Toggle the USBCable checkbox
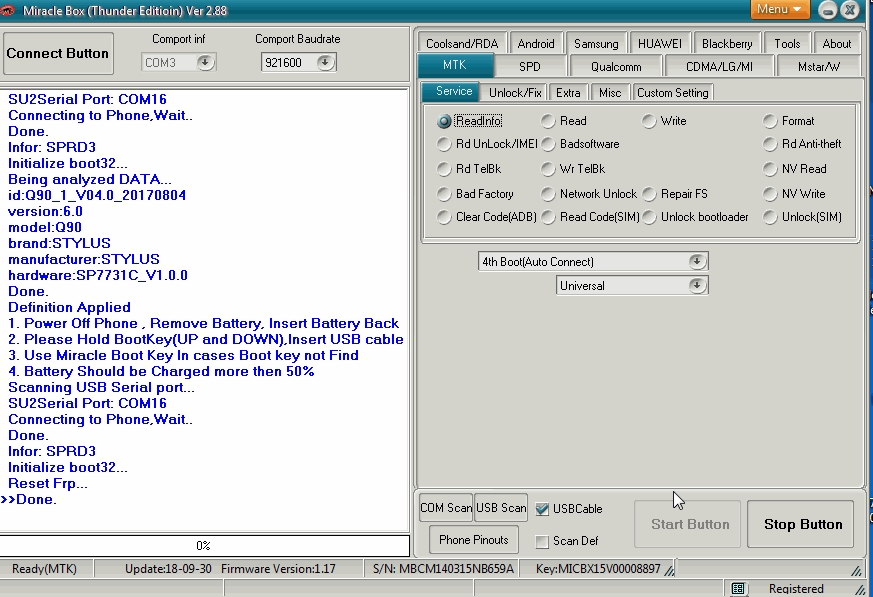873x597 pixels. 542,509
